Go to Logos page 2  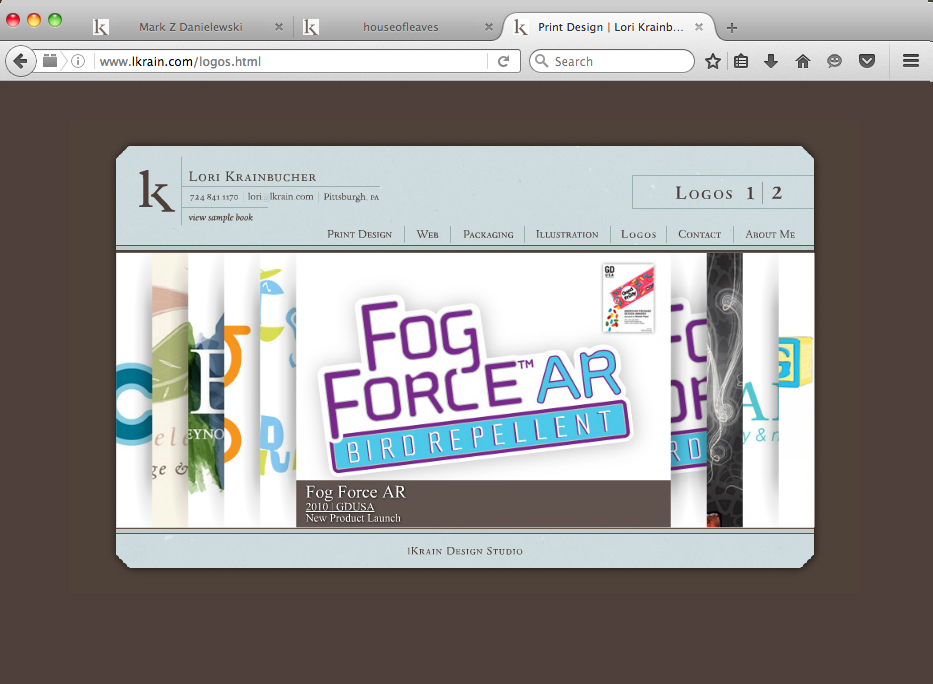point(777,193)
